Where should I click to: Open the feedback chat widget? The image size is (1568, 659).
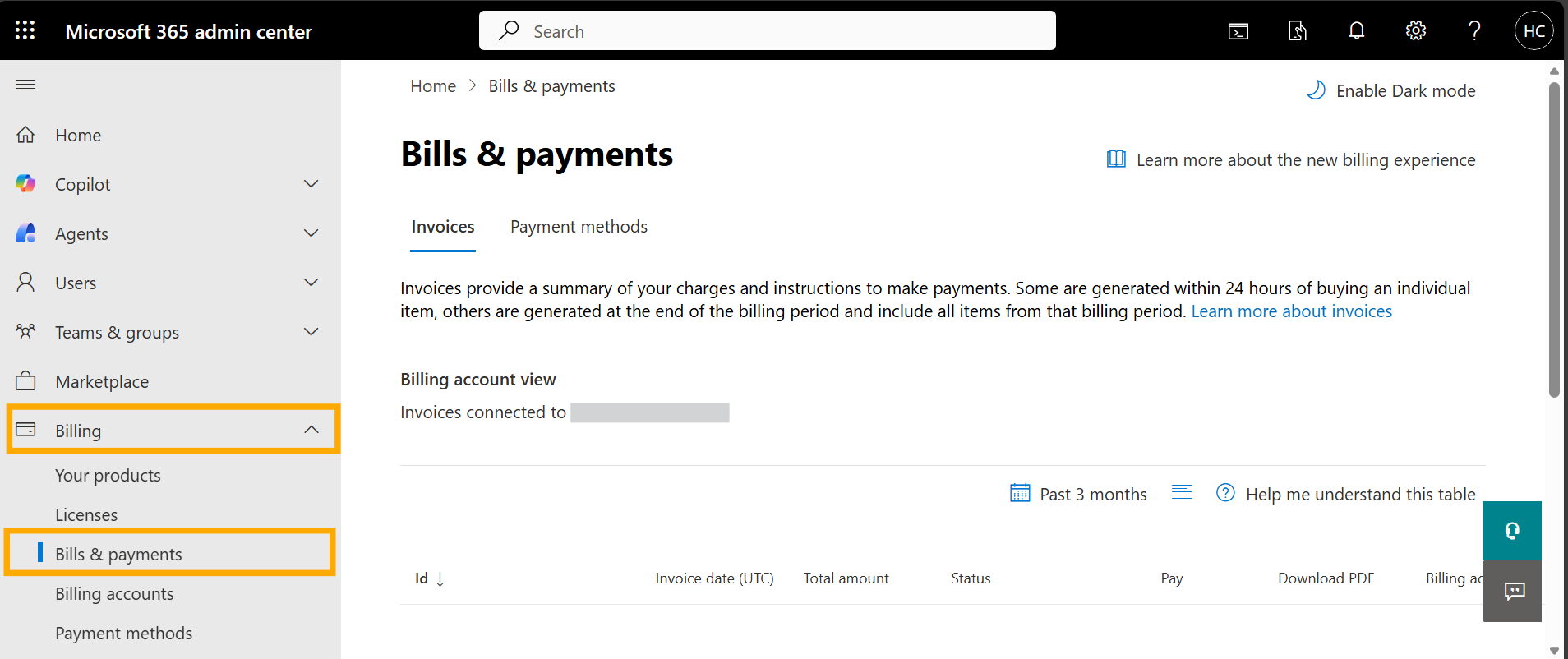[1512, 592]
